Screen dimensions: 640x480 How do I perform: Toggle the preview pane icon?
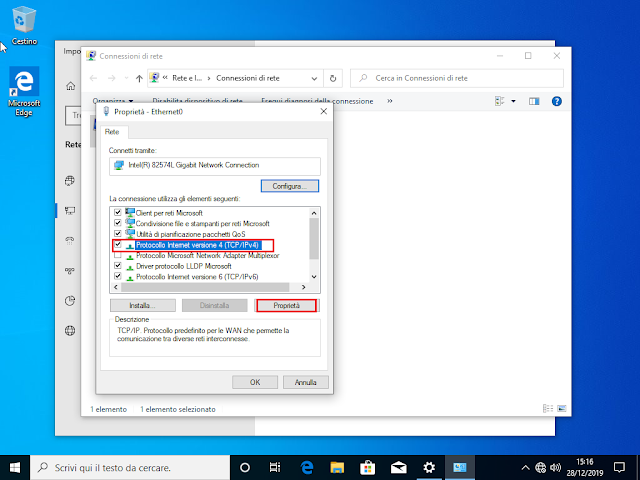(534, 101)
